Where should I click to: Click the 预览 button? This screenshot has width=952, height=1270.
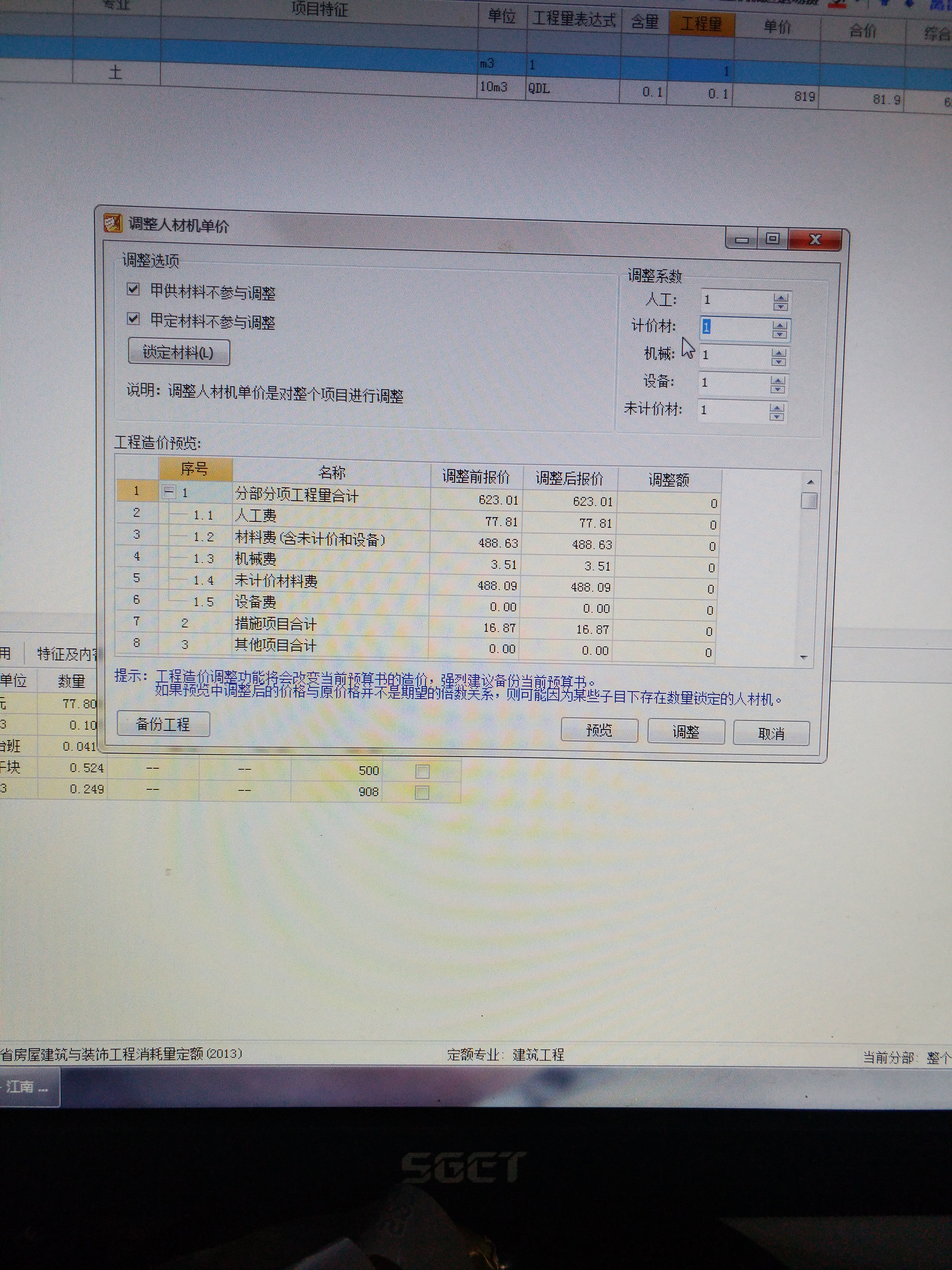click(599, 730)
